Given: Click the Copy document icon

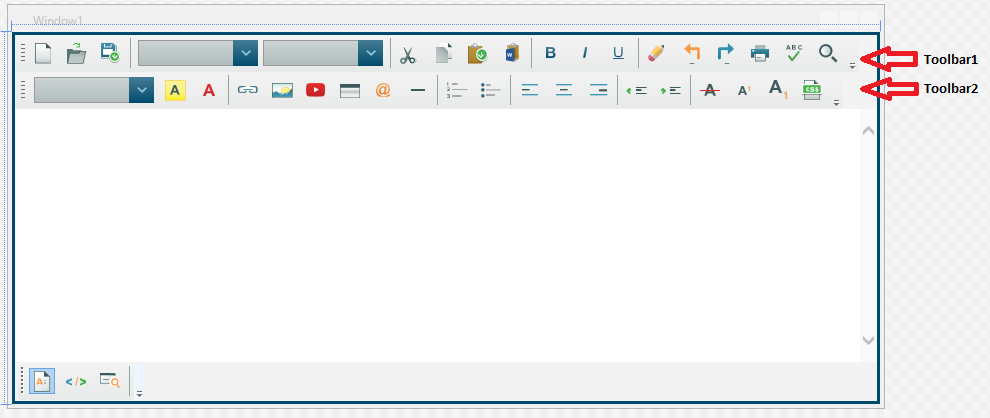Looking at the screenshot, I should coord(444,54).
